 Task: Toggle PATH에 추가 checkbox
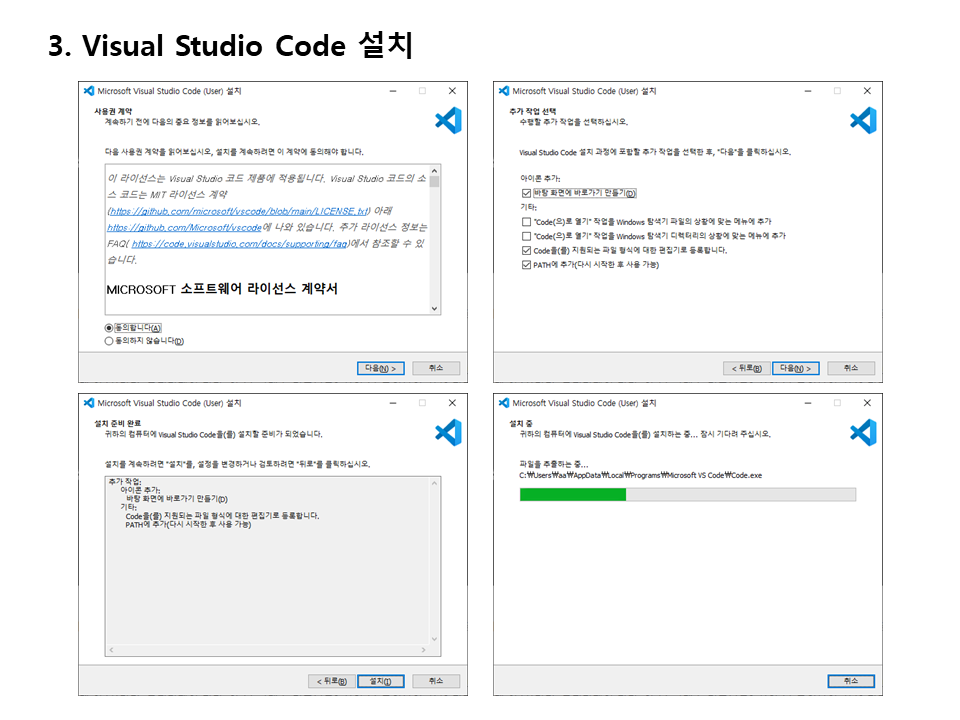point(527,265)
